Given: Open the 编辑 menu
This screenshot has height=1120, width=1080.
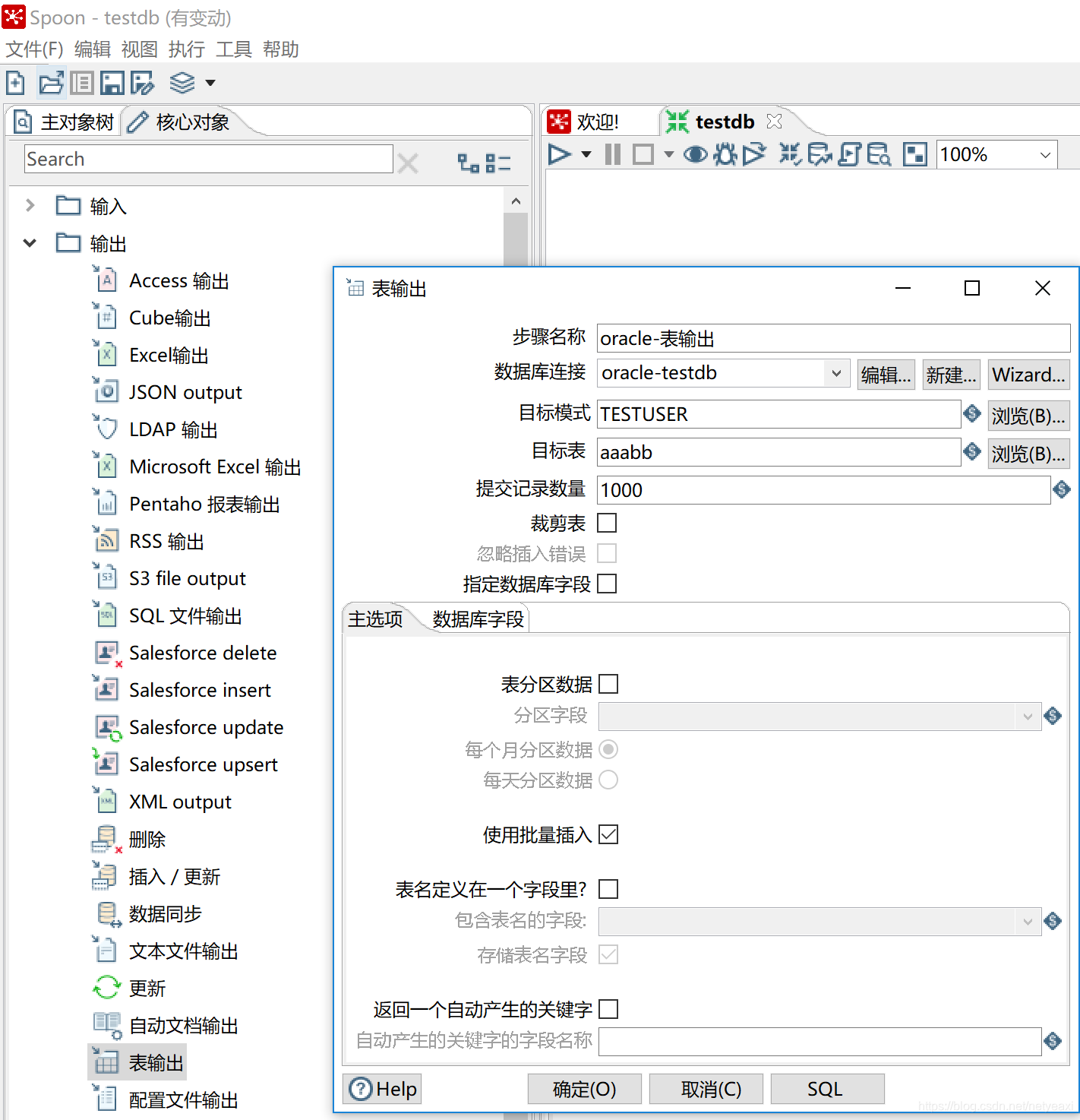Looking at the screenshot, I should click(93, 49).
